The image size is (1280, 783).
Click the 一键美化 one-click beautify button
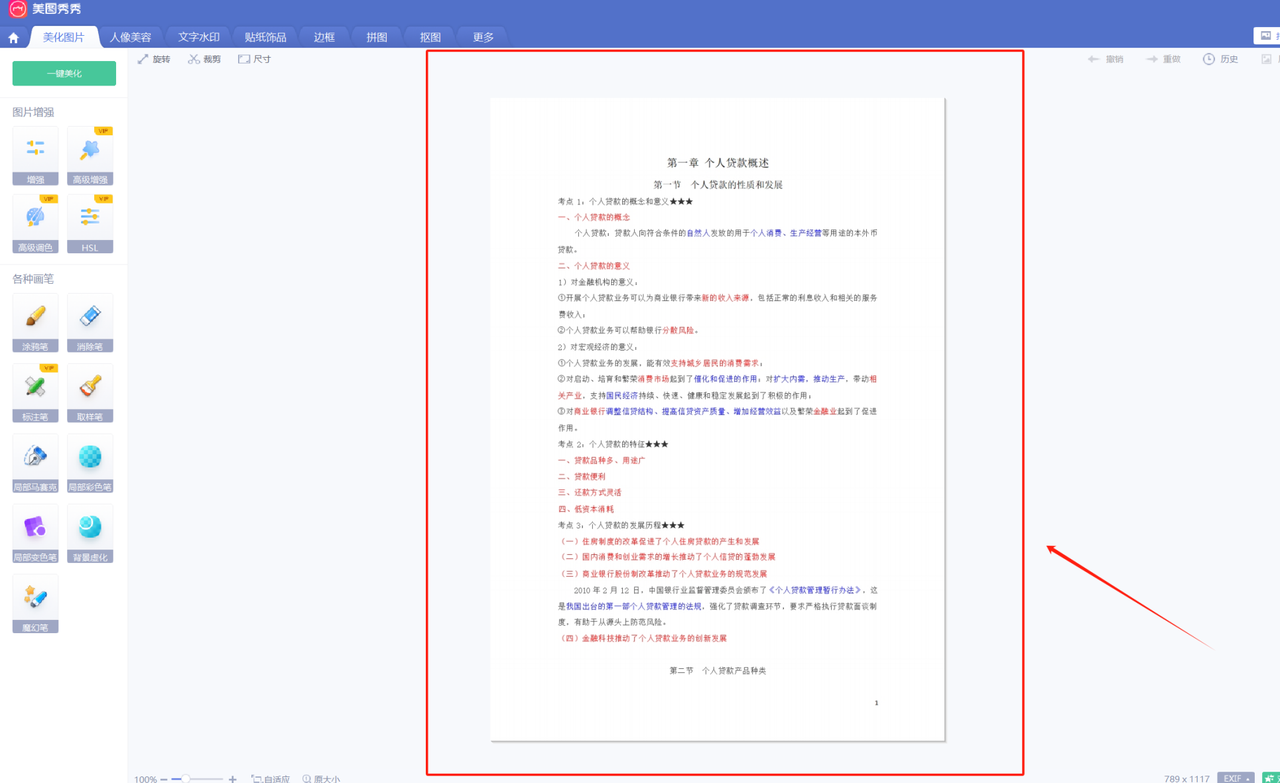(64, 73)
